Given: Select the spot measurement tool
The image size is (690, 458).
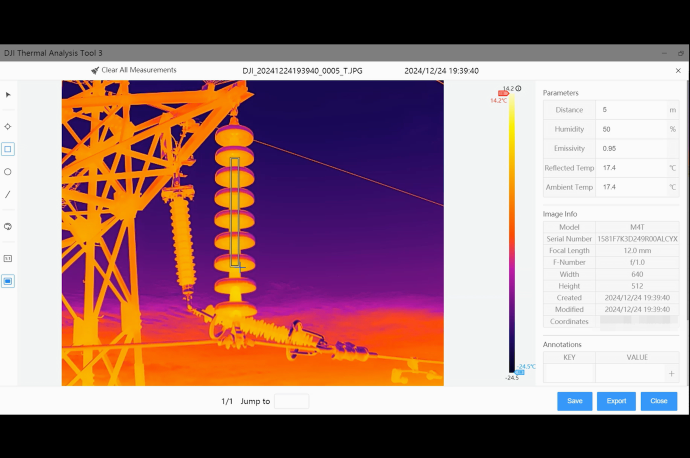Looking at the screenshot, I should (8, 127).
